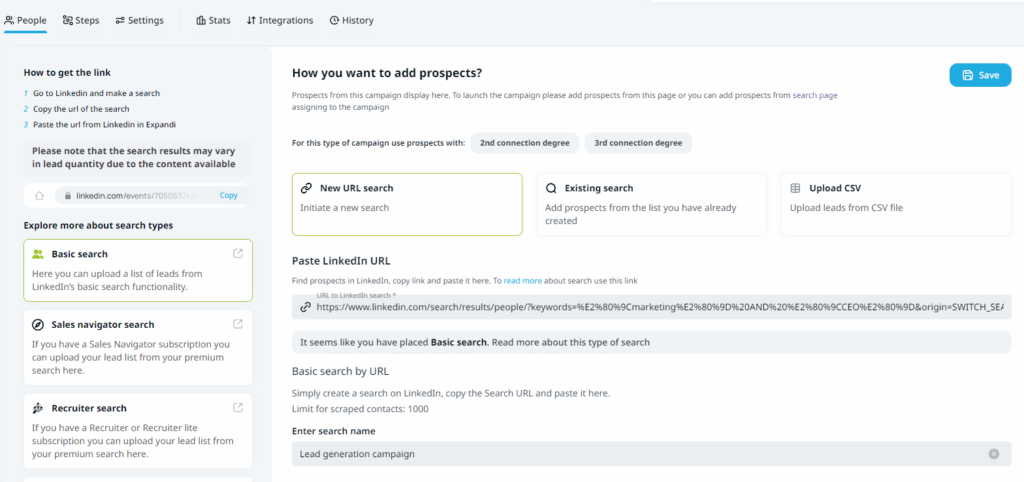
Task: Click the home icon near LinkedIn URL
Action: pyautogui.click(x=39, y=196)
